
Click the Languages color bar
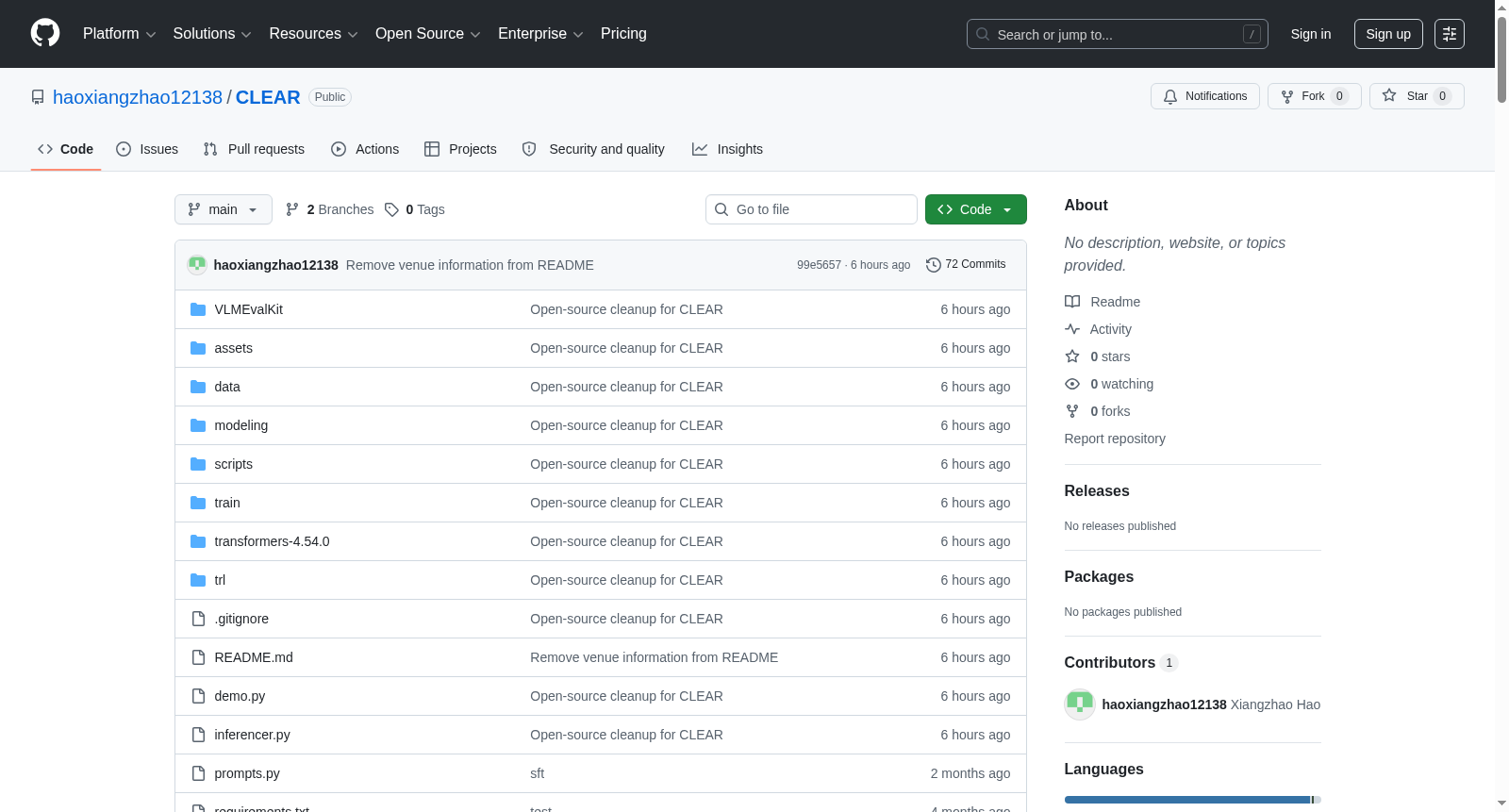pos(1193,800)
